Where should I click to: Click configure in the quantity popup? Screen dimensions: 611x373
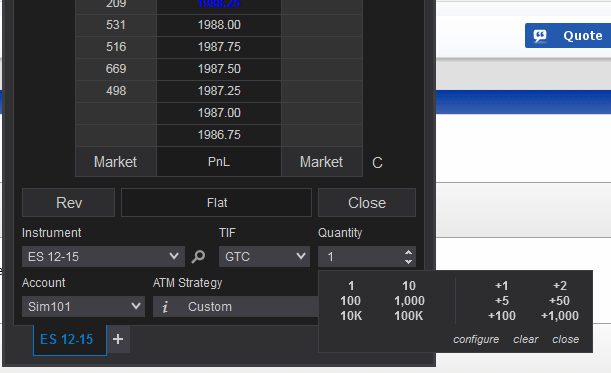476,339
